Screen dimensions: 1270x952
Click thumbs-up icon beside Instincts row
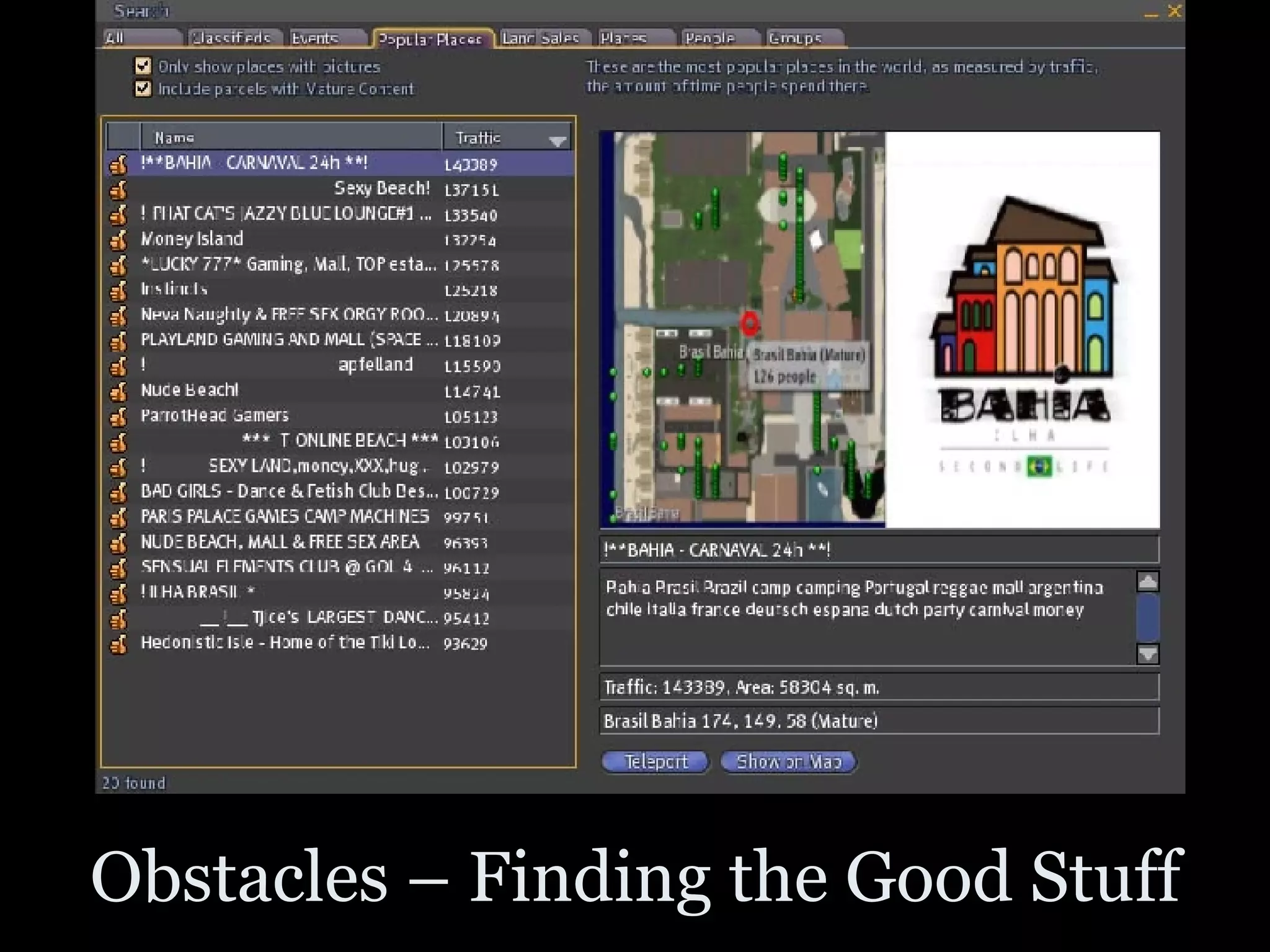pos(118,291)
